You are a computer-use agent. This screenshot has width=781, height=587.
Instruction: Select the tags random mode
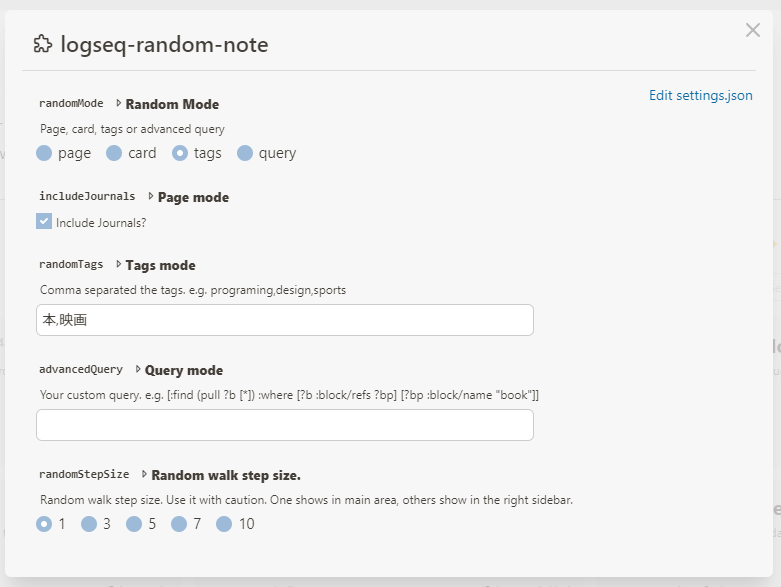click(x=180, y=153)
